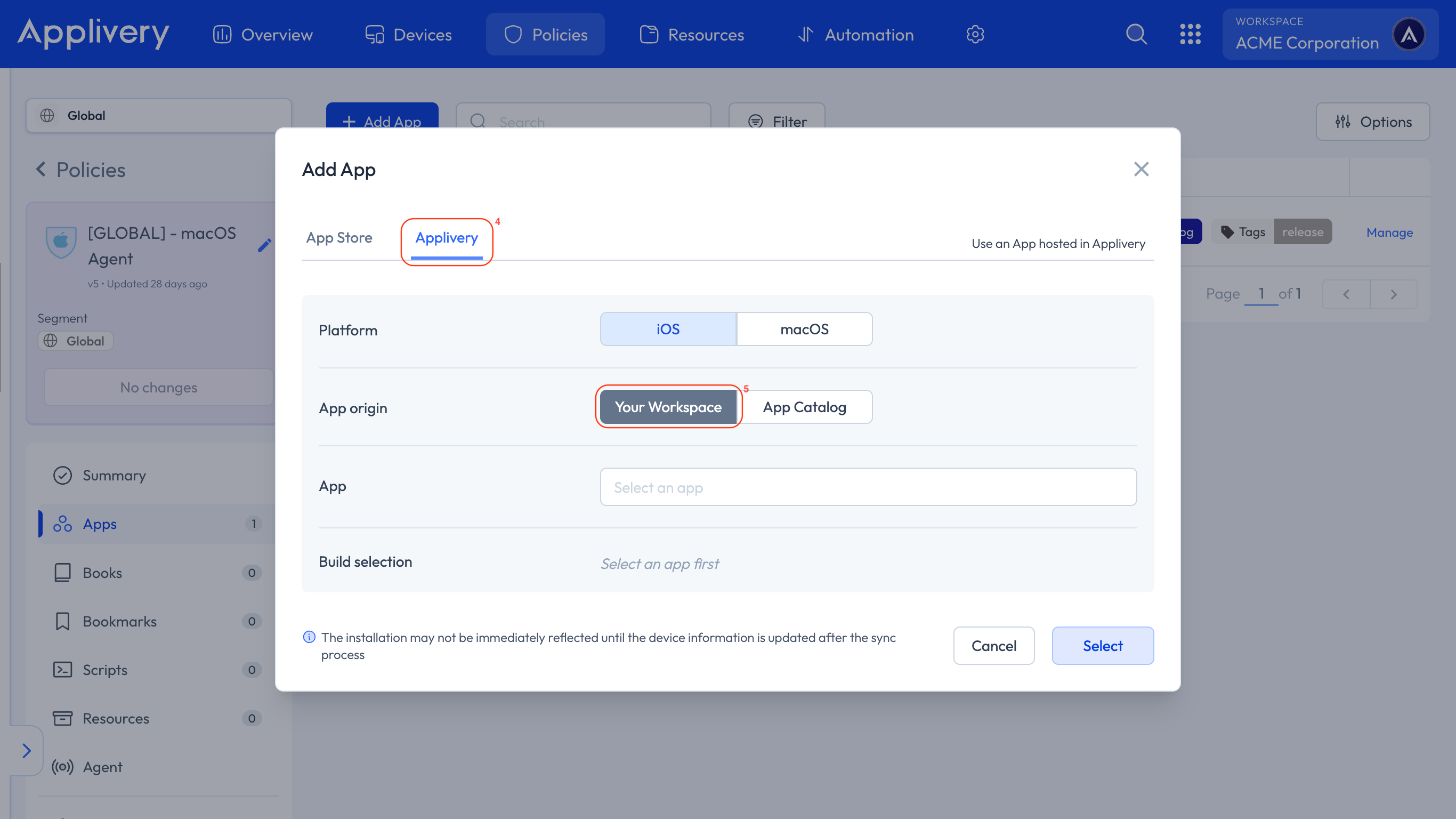Select App Catalog as app origin
Screen dimensions: 1456x819
(x=805, y=407)
